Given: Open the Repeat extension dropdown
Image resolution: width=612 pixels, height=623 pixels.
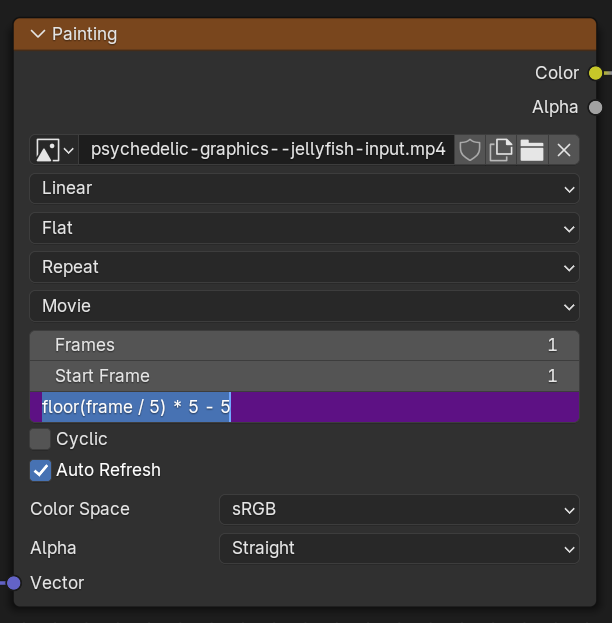Looking at the screenshot, I should tap(304, 267).
